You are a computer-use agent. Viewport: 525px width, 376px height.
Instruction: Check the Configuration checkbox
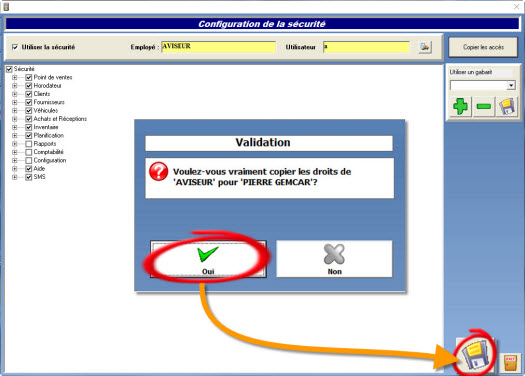point(29,160)
